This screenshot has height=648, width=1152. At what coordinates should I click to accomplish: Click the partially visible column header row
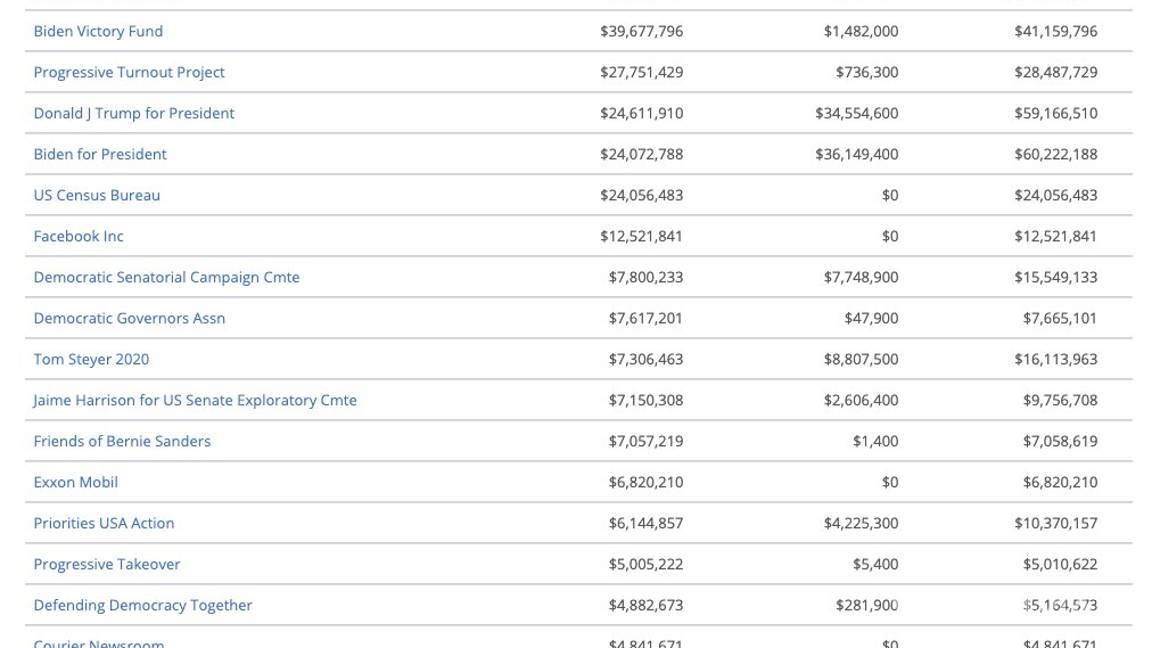tap(576, 3)
